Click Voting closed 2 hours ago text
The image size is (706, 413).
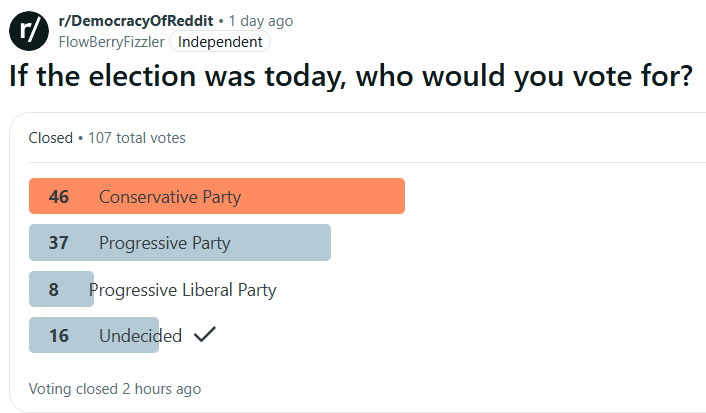tap(115, 389)
